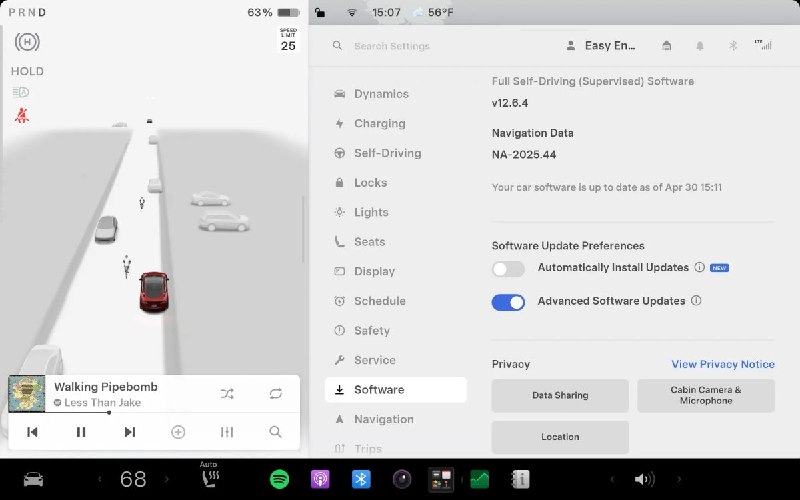
Task: Click the parking brake hold icon
Action: click(x=27, y=42)
